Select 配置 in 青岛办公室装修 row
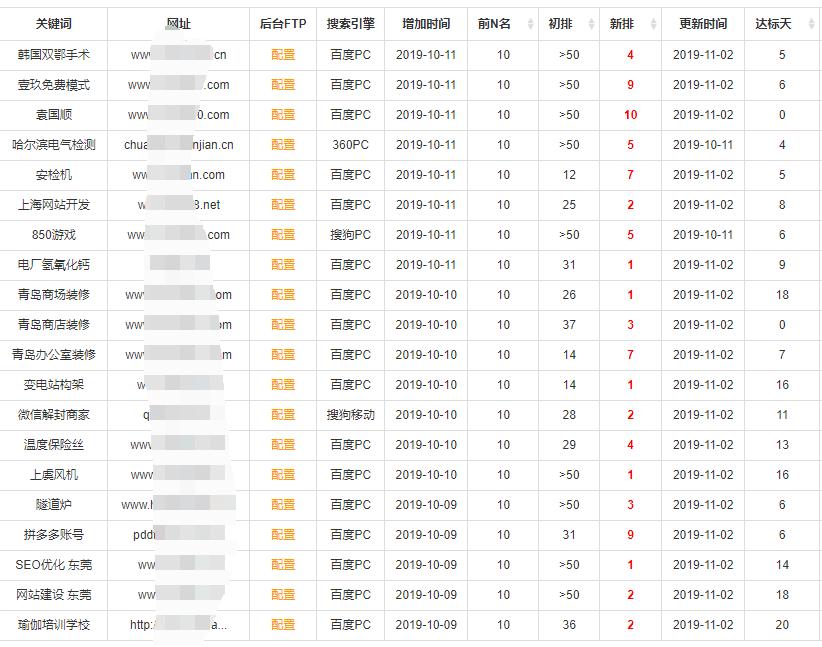 [283, 354]
